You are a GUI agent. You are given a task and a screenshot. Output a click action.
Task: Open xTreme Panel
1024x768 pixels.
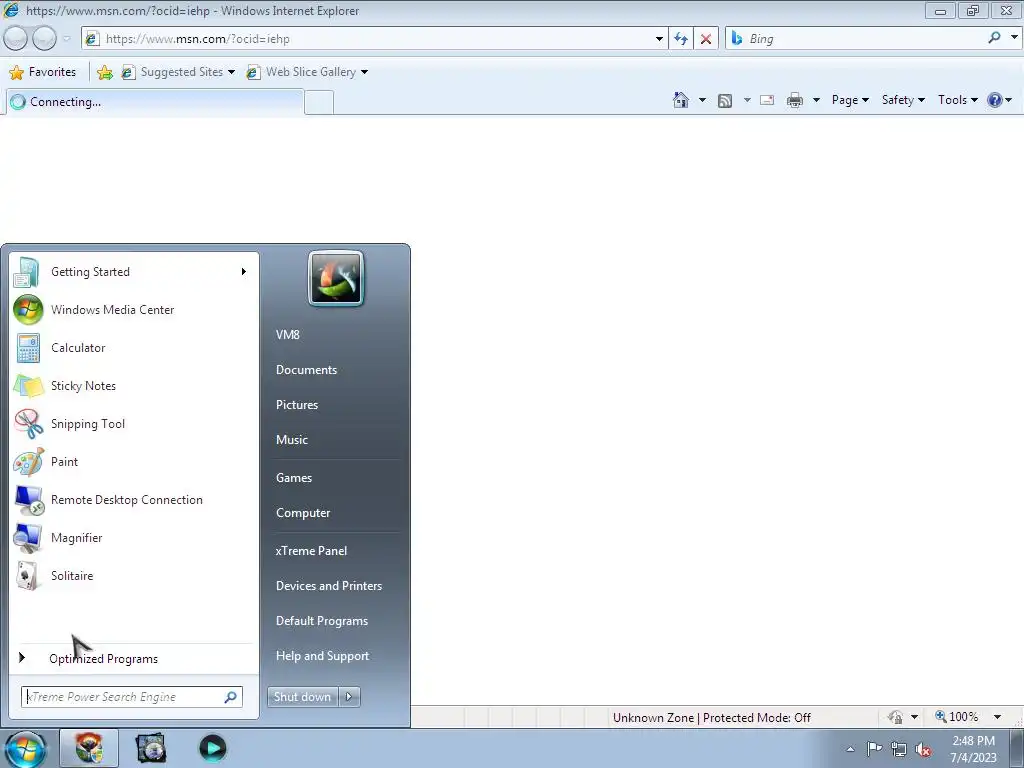point(311,551)
